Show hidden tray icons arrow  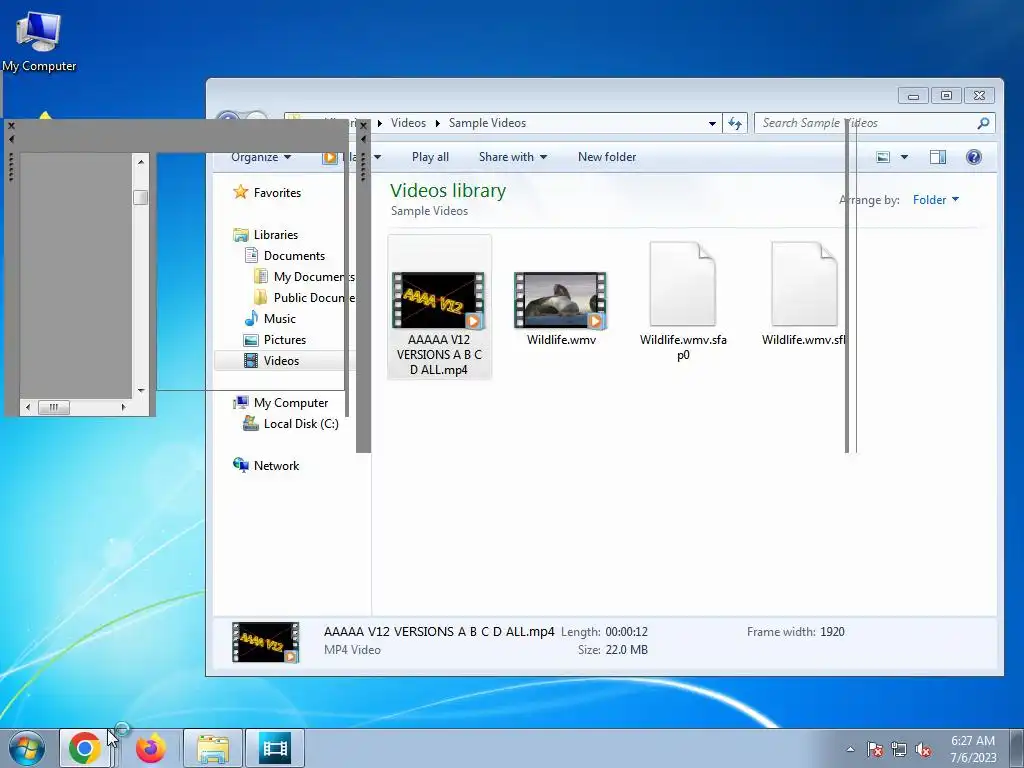(x=850, y=749)
